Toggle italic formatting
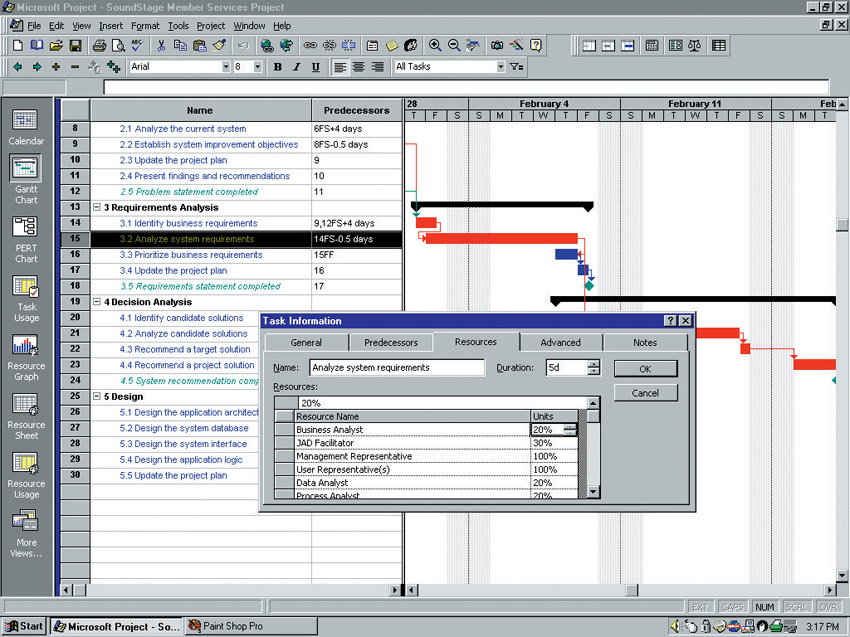Screen dimensions: 850x637 point(297,67)
